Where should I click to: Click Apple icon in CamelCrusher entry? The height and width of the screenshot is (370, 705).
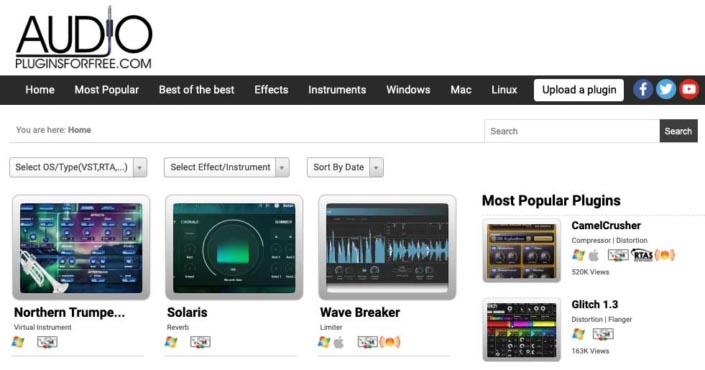pyautogui.click(x=594, y=256)
